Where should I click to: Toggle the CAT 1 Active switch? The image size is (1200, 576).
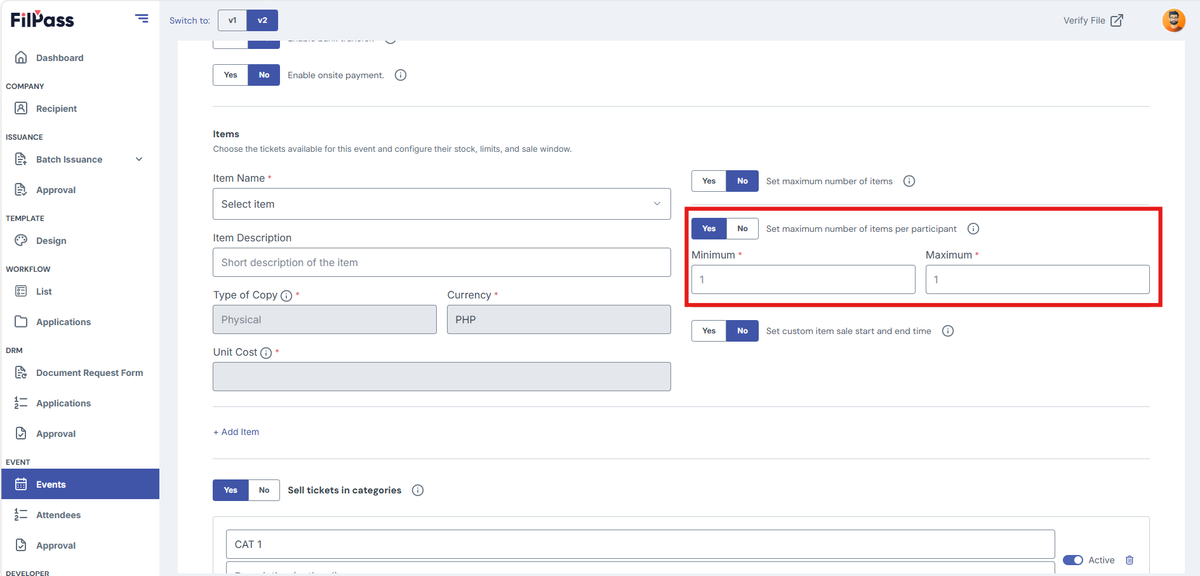(x=1073, y=560)
